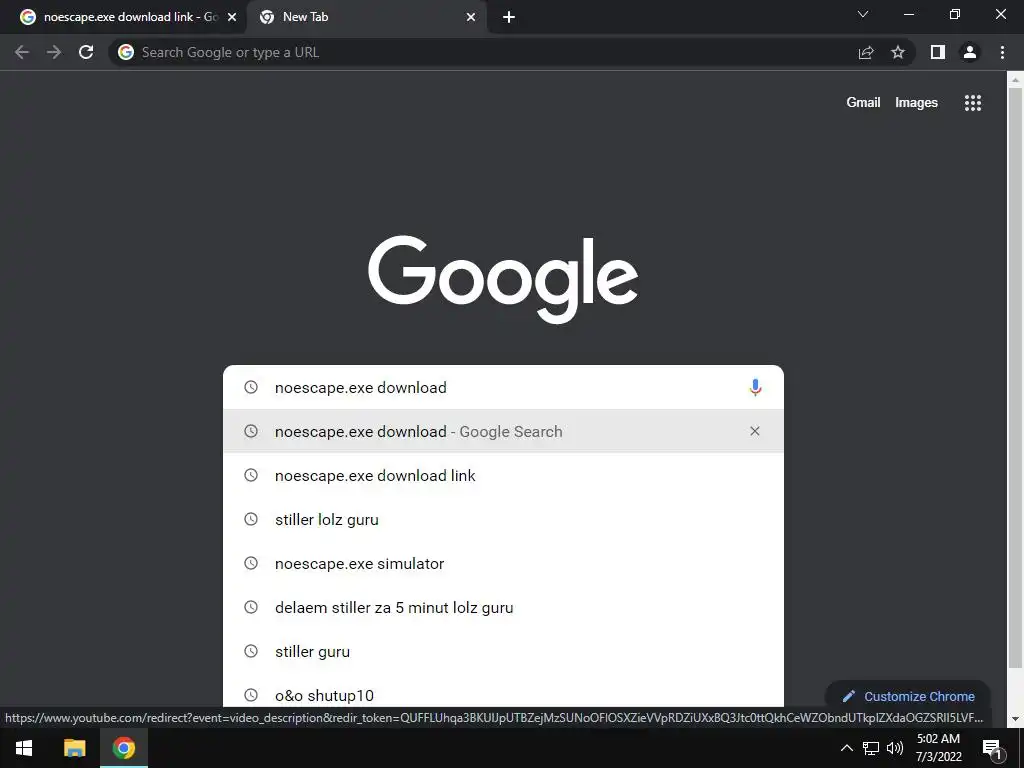Open the Chrome three-dot menu
Viewport: 1024px width, 768px height.
coord(1002,52)
